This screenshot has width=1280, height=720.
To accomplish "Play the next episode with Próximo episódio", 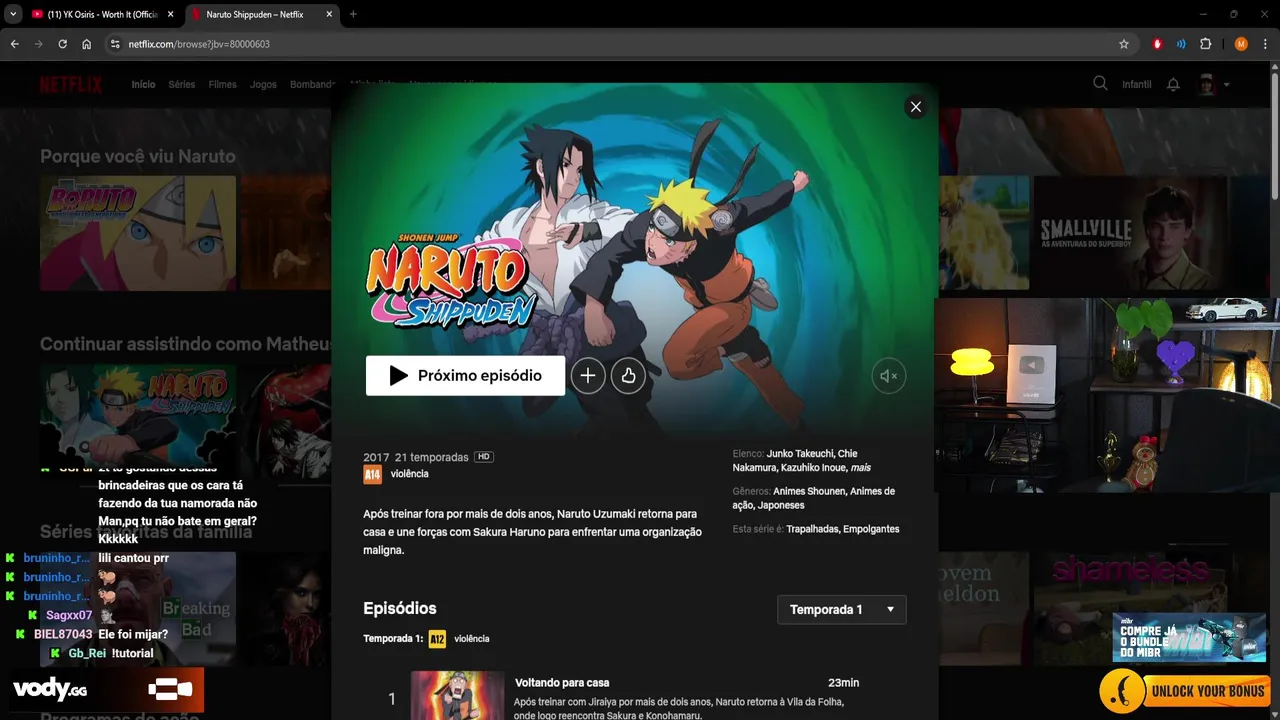I will coord(465,376).
